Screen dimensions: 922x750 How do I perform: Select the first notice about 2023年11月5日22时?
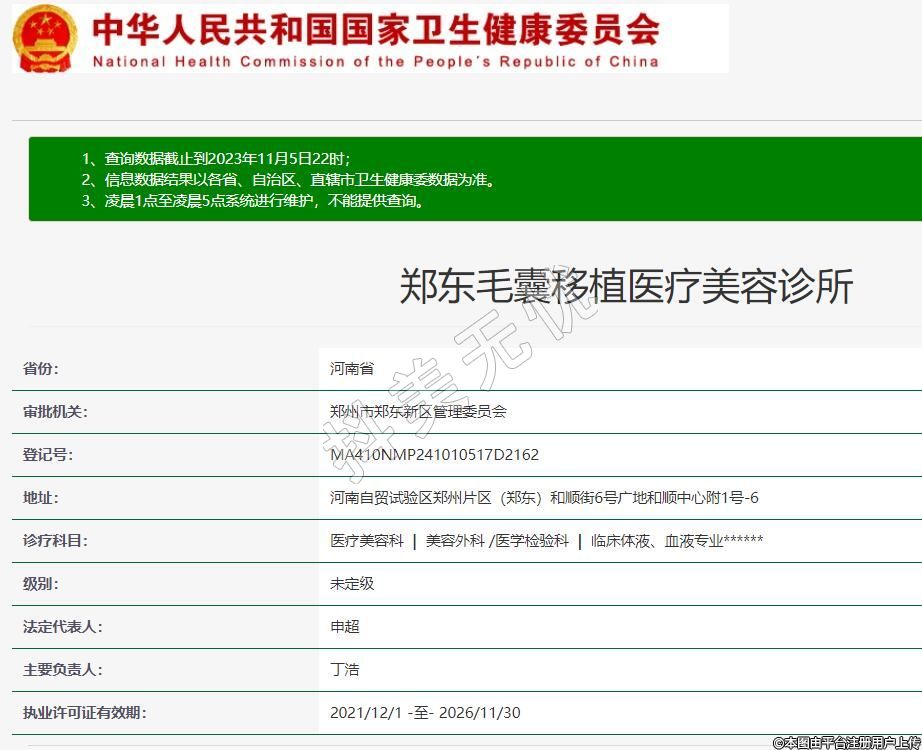[x=216, y=159]
